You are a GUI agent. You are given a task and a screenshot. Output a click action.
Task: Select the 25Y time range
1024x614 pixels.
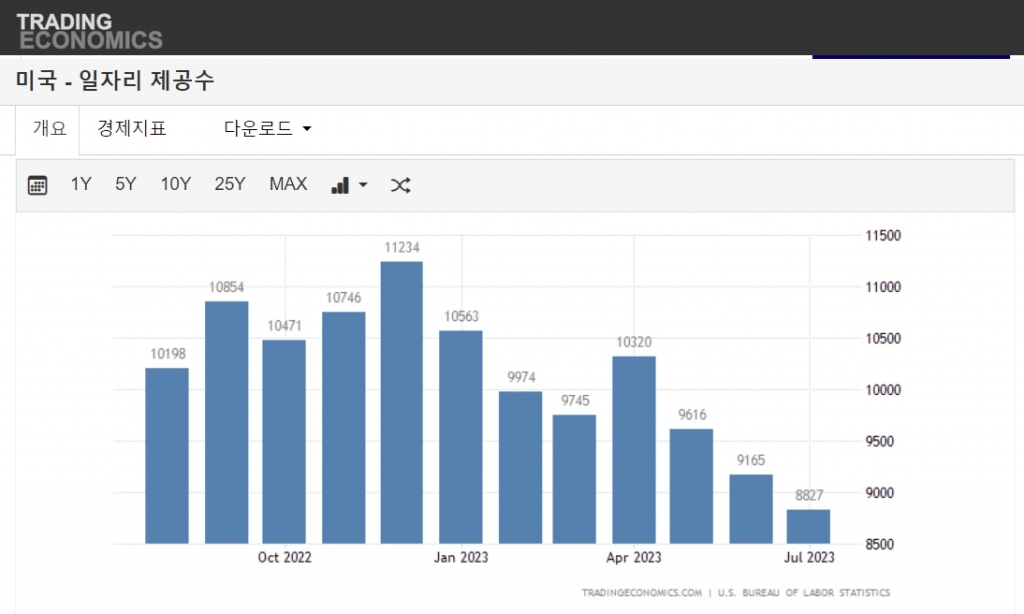tap(229, 184)
